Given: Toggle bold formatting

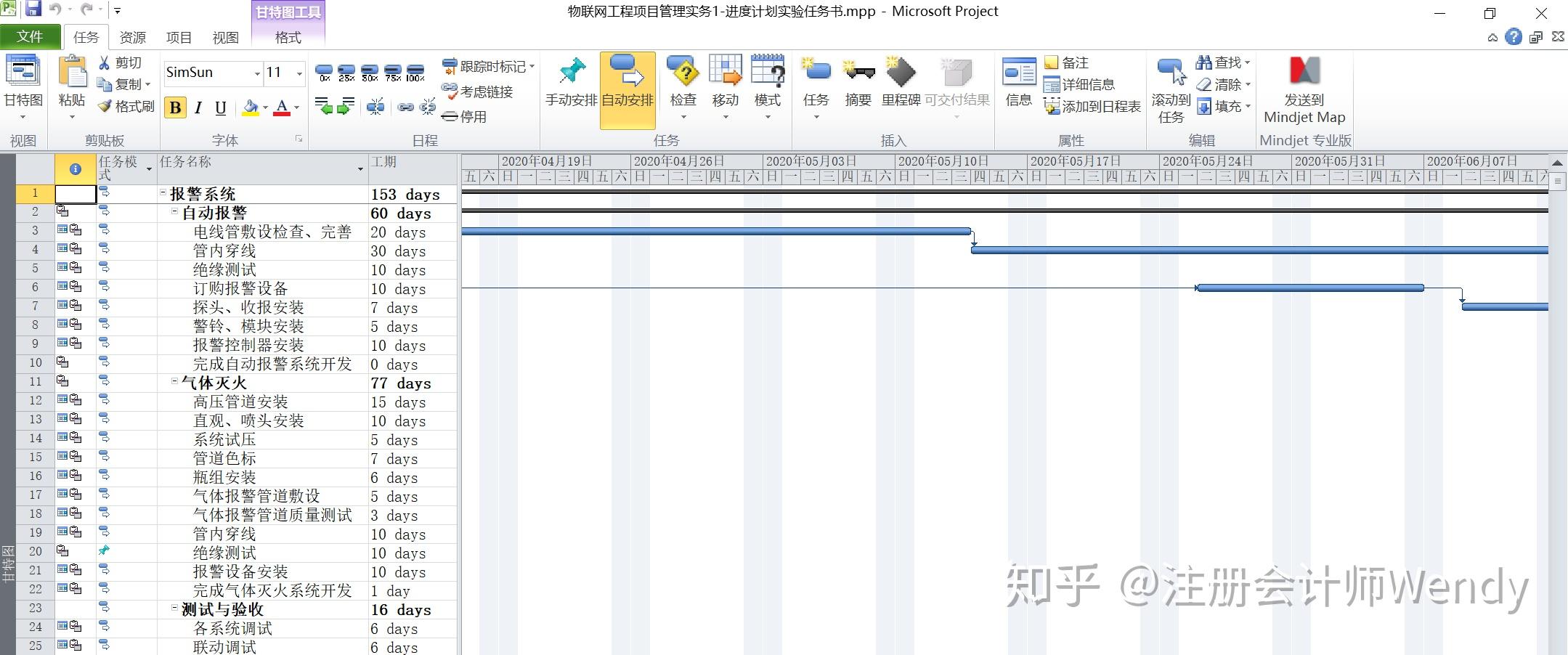Looking at the screenshot, I should click(174, 107).
